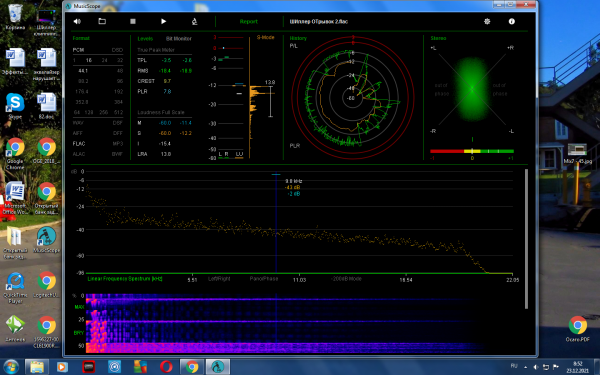600x375 pixels.
Task: Open the info icon in MusicScope toolbar
Action: click(512, 21)
